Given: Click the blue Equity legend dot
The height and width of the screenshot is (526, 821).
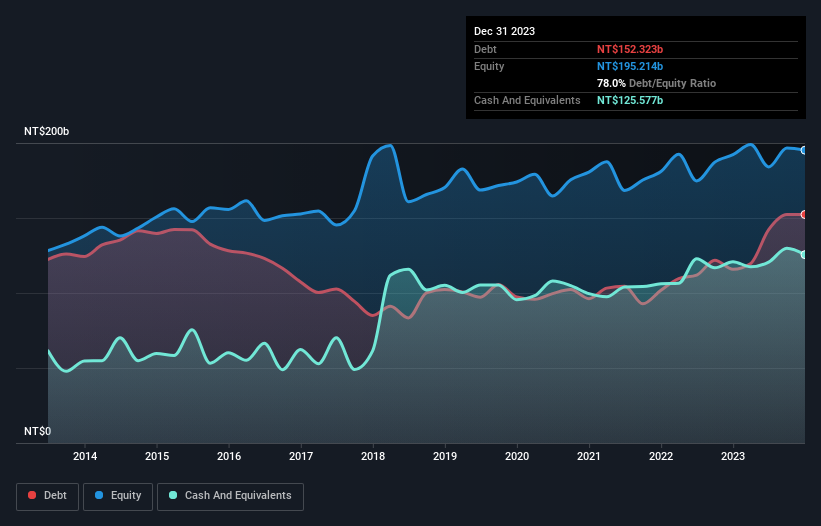Looking at the screenshot, I should click(99, 495).
